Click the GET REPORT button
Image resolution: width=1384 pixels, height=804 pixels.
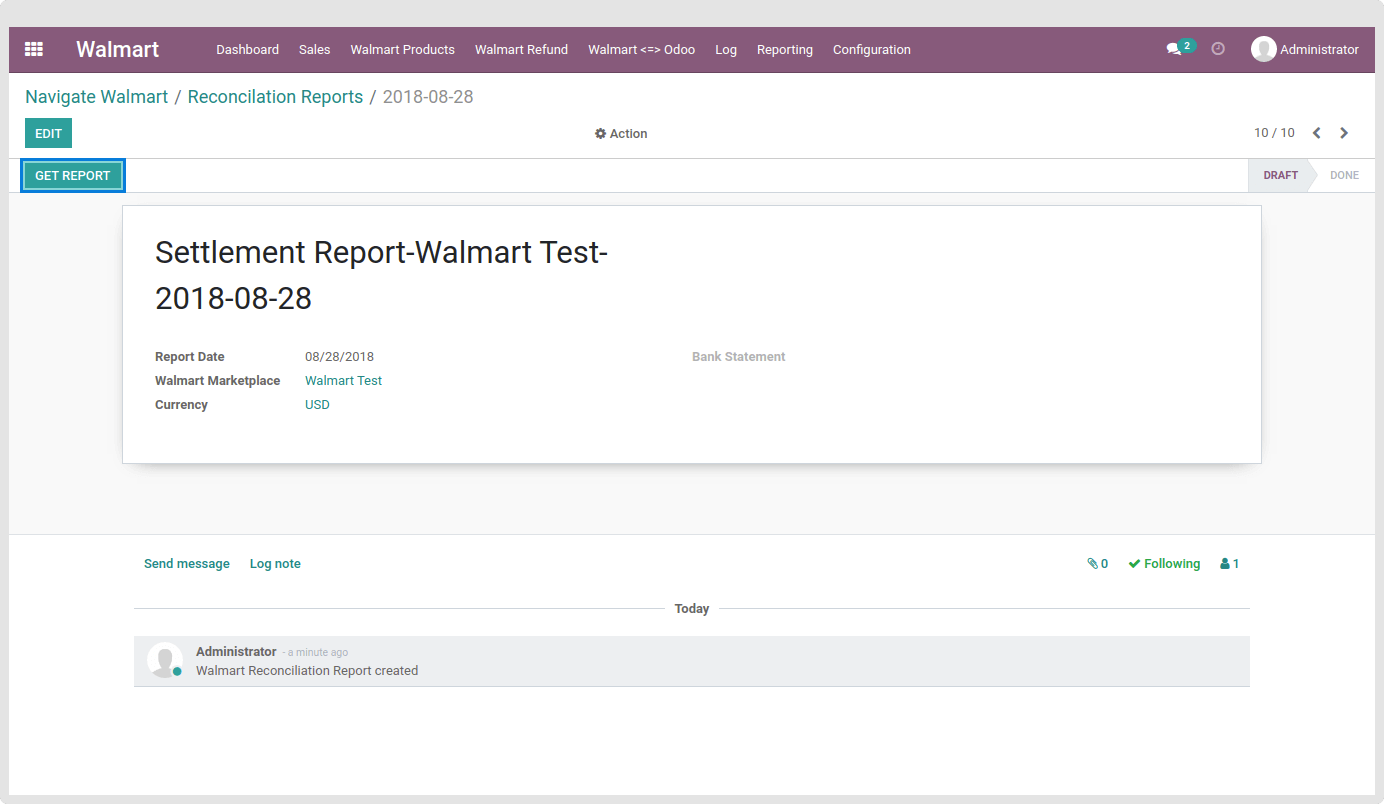[x=73, y=176]
